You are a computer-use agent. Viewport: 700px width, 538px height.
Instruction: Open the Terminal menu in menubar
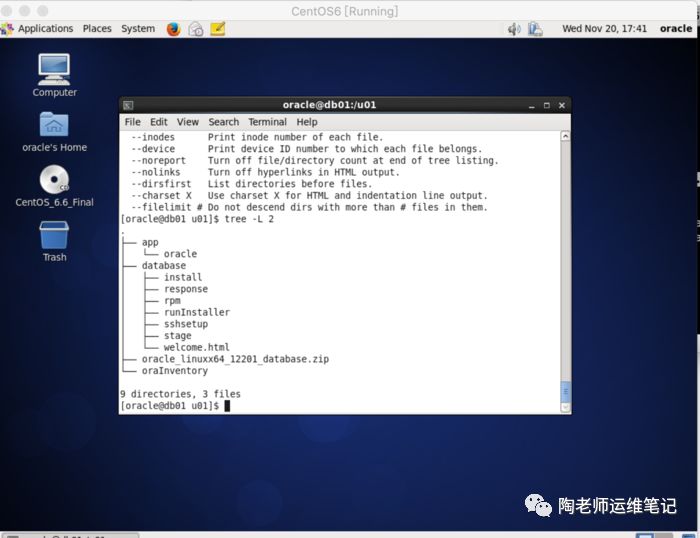267,122
